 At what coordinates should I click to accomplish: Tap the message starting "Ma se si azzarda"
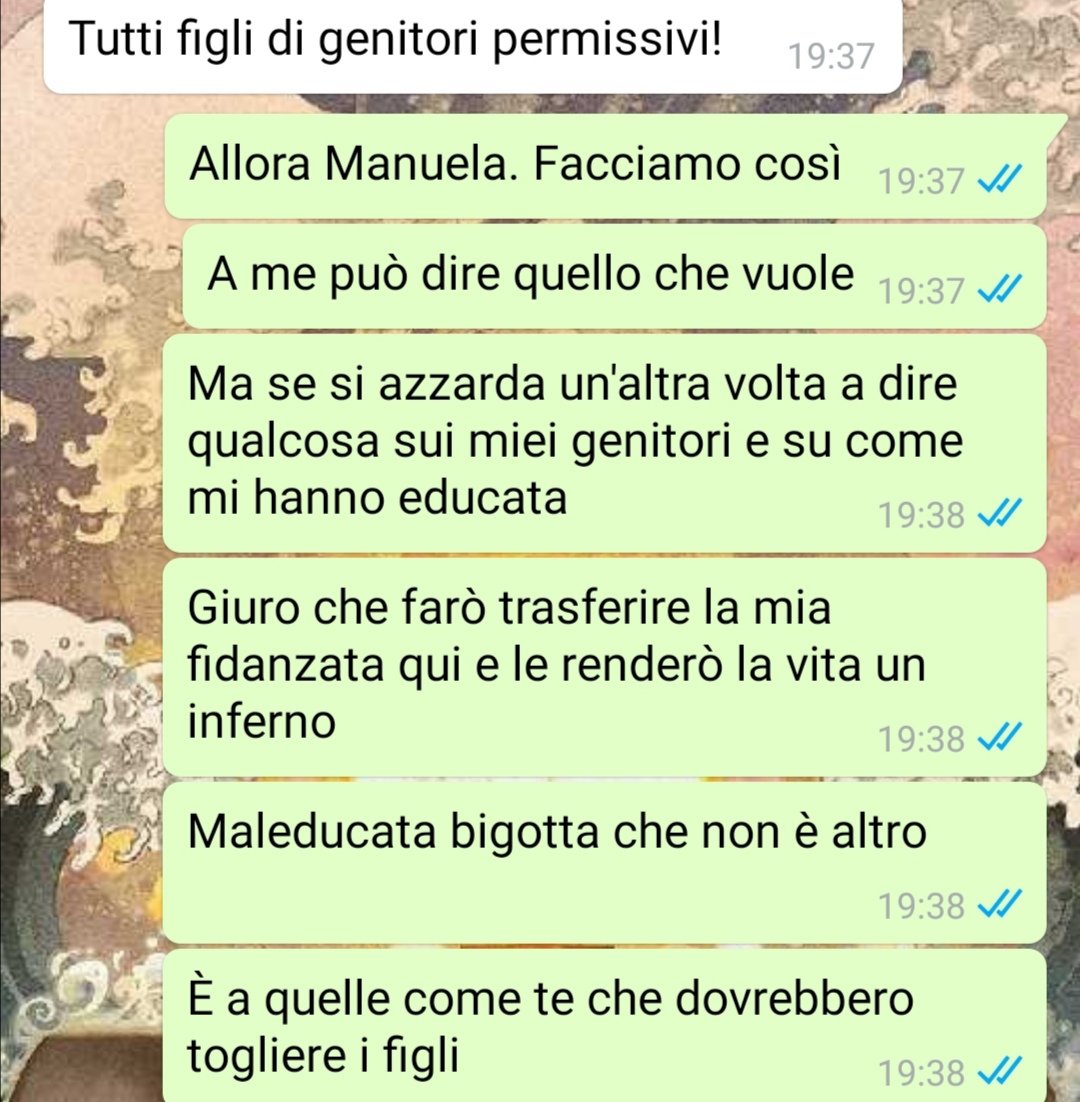(x=605, y=443)
